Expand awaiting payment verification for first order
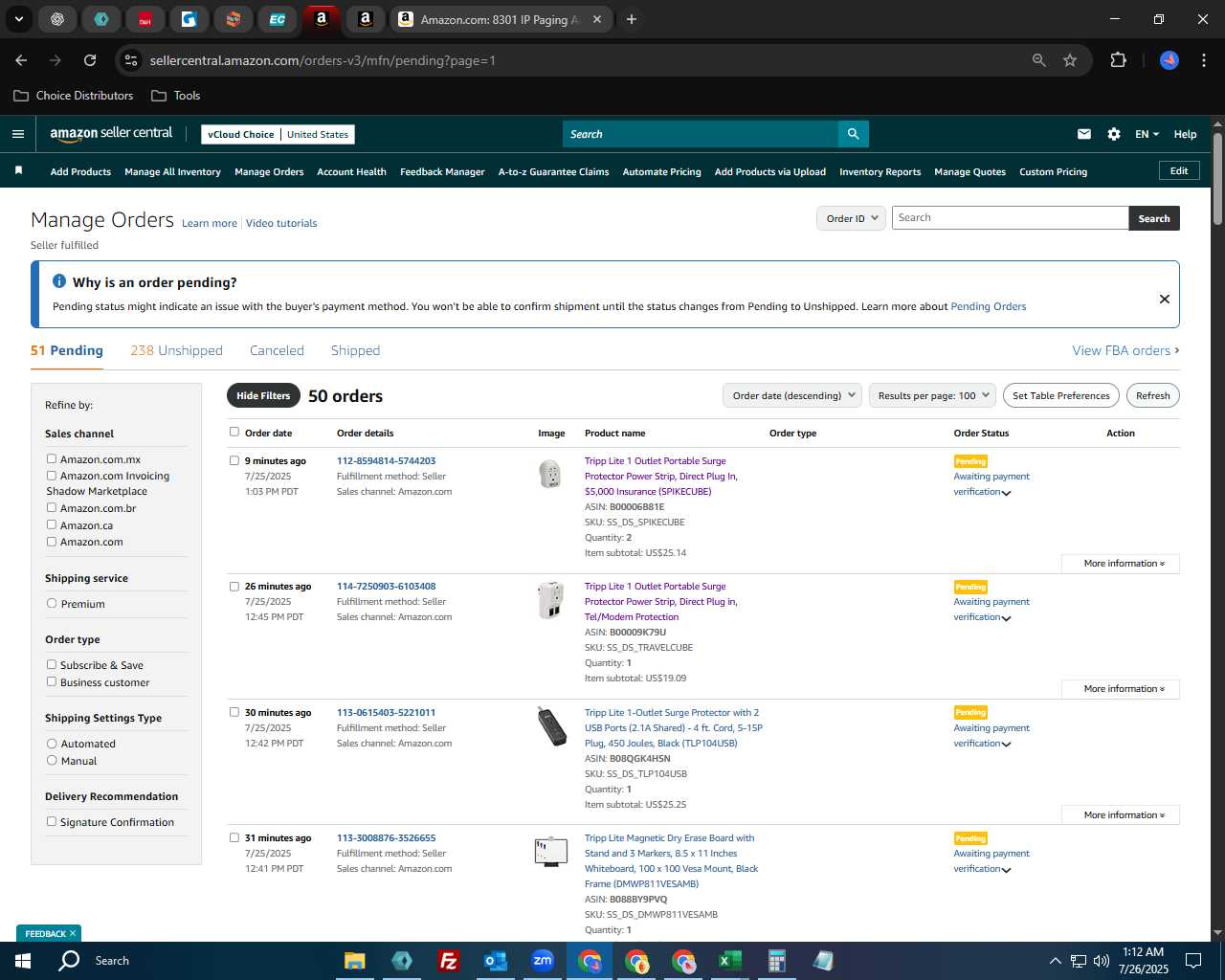This screenshot has width=1225, height=980. click(1006, 493)
